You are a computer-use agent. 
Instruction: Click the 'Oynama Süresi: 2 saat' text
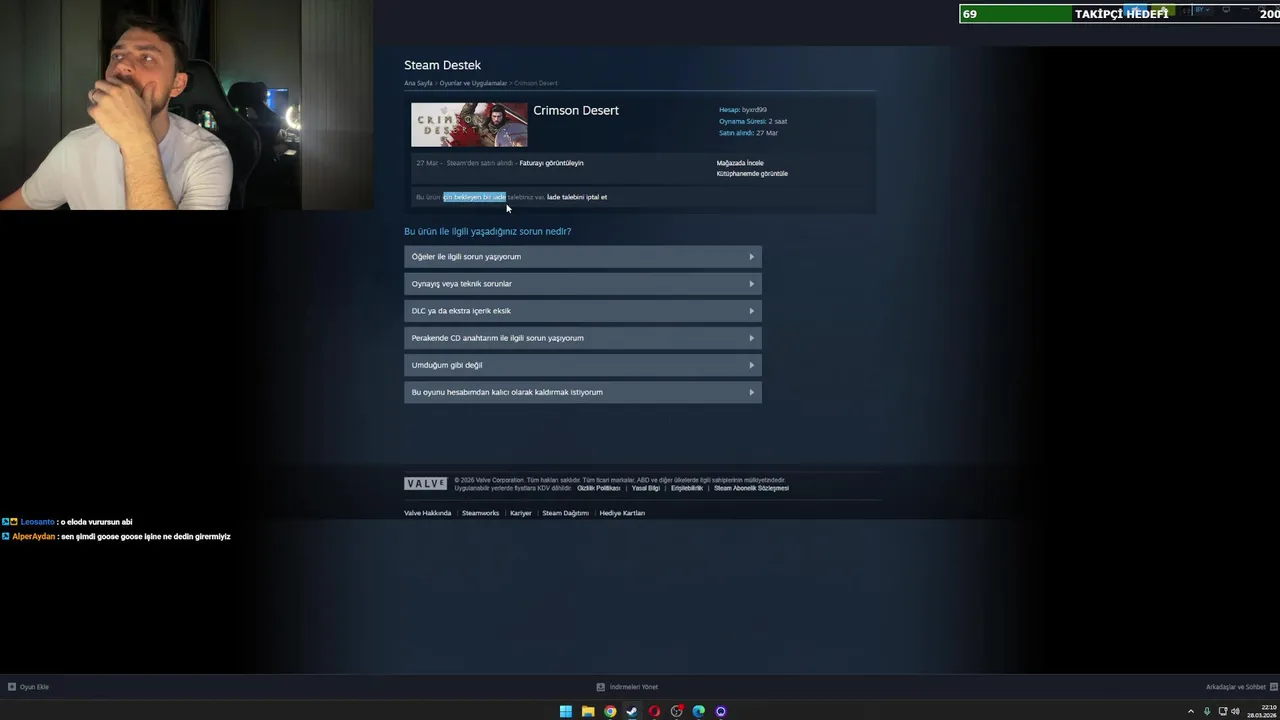[753, 121]
